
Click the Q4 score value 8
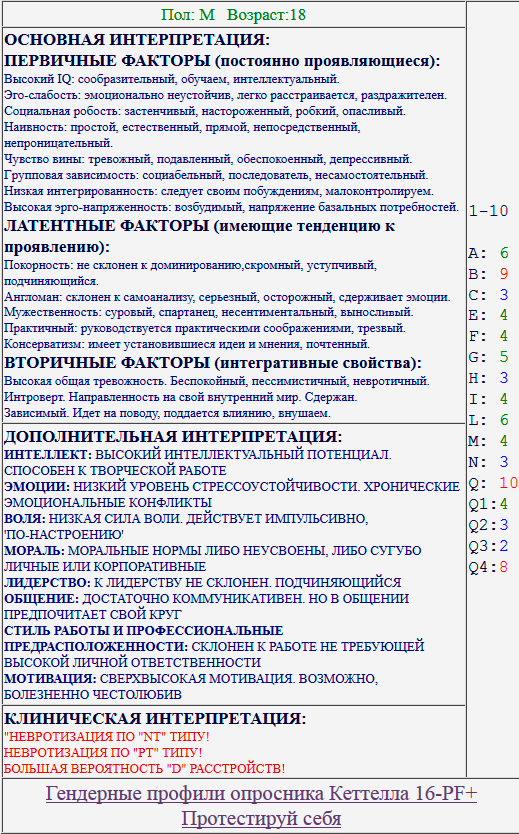(x=504, y=567)
